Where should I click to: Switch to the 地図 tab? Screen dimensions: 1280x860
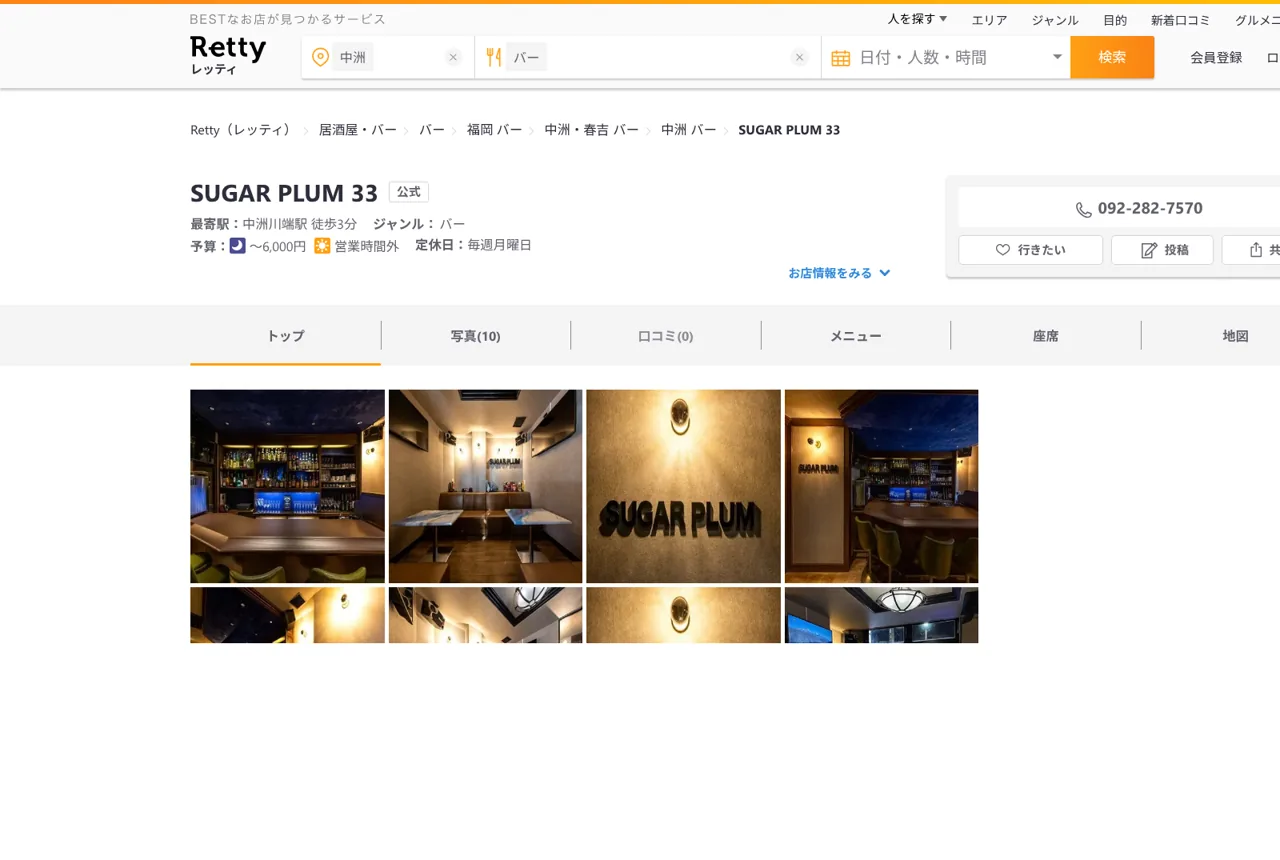click(x=1236, y=336)
